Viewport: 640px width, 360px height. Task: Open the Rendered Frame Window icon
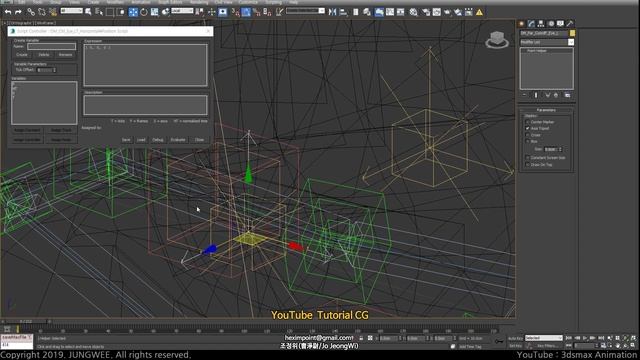coord(437,12)
